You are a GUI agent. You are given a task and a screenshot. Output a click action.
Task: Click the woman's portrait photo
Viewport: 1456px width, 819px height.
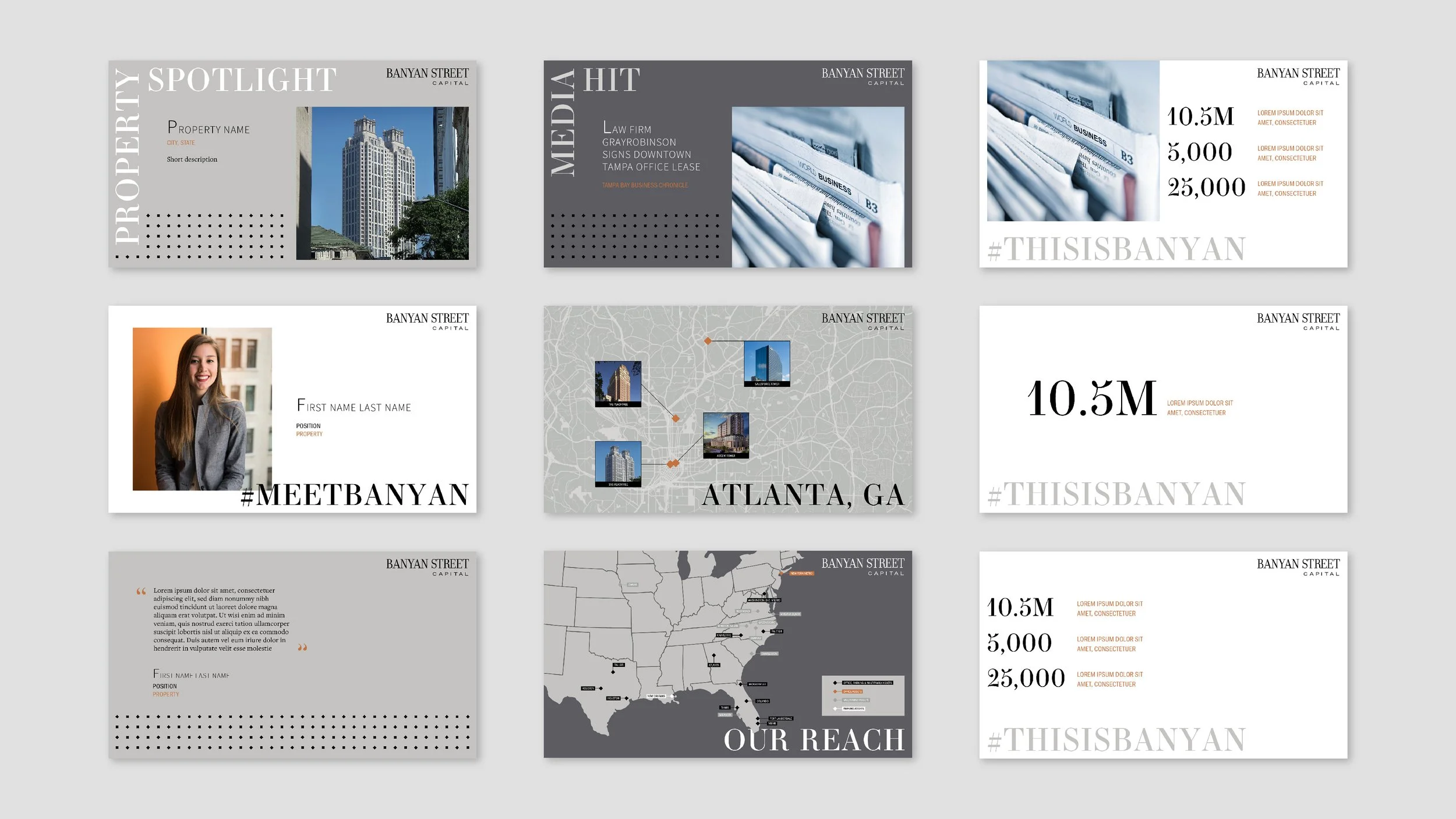click(x=202, y=408)
